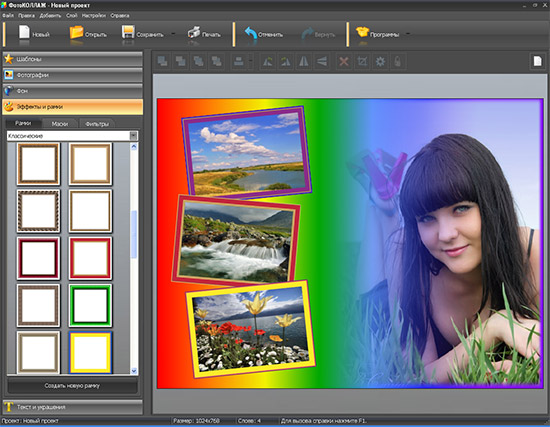The image size is (550, 427).
Task: Open the Справка menu
Action: (120, 15)
